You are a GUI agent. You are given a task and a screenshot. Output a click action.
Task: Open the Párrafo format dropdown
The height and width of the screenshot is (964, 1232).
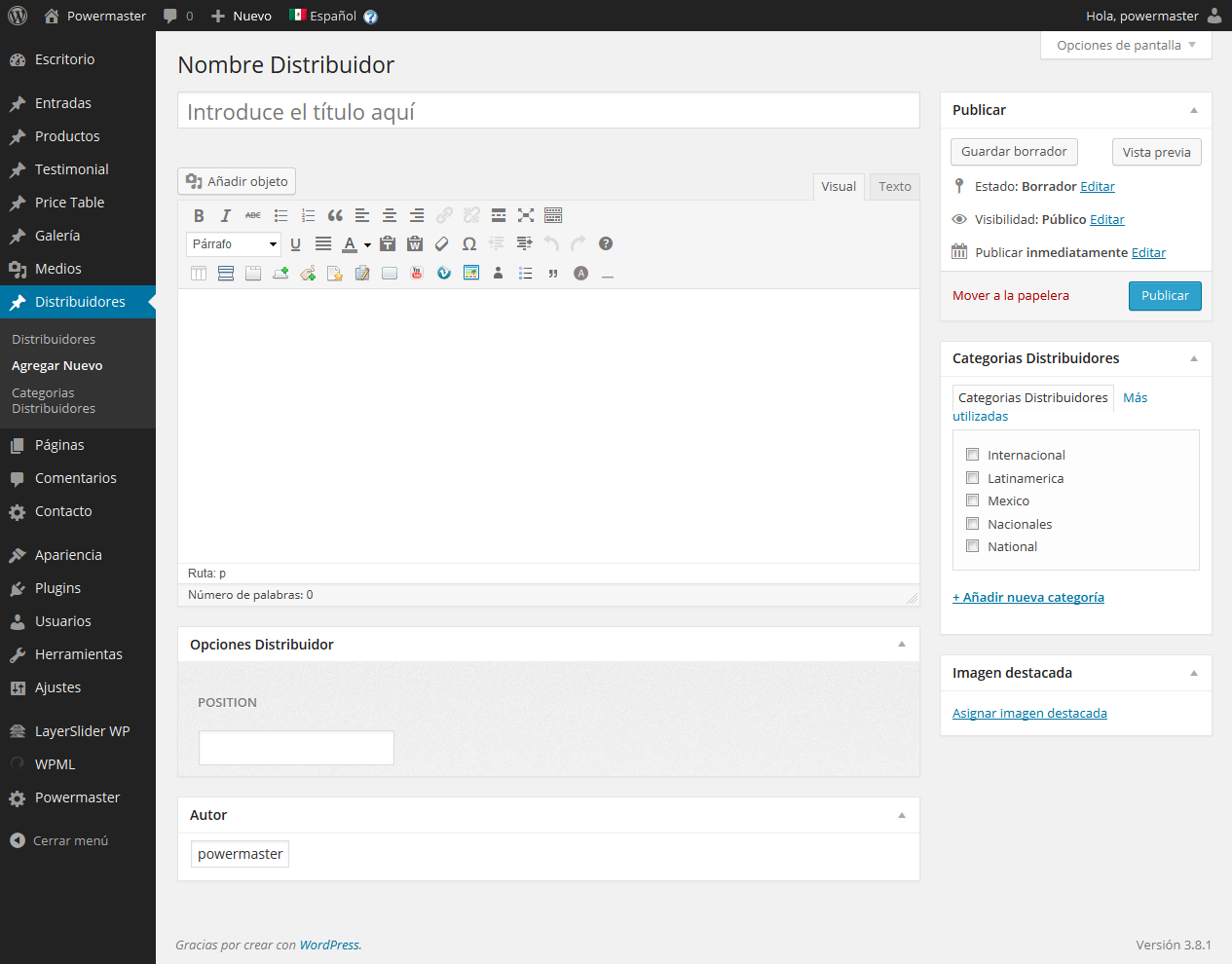(x=234, y=244)
